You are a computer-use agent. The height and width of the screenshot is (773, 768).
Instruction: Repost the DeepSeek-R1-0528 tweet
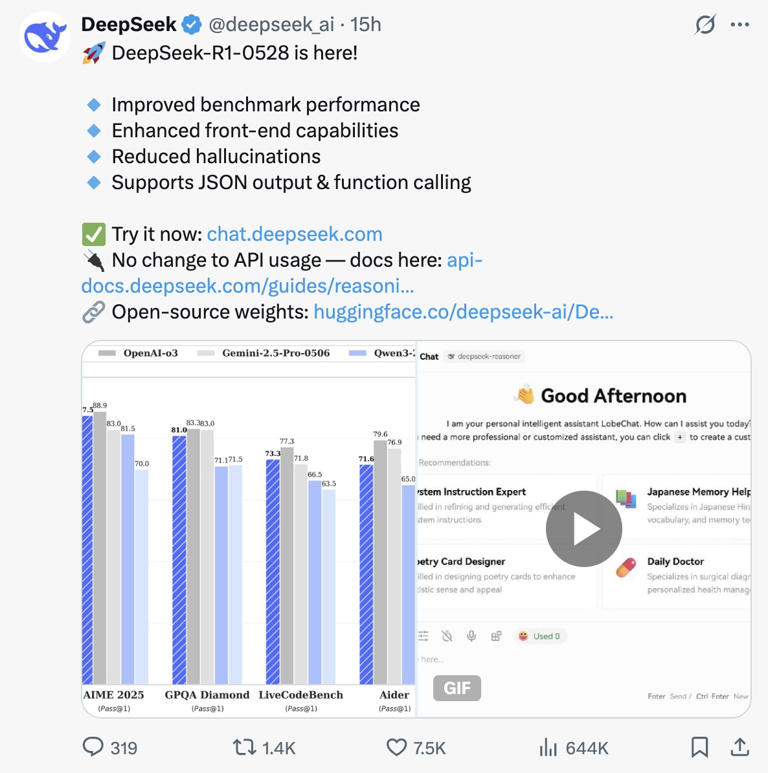click(244, 747)
